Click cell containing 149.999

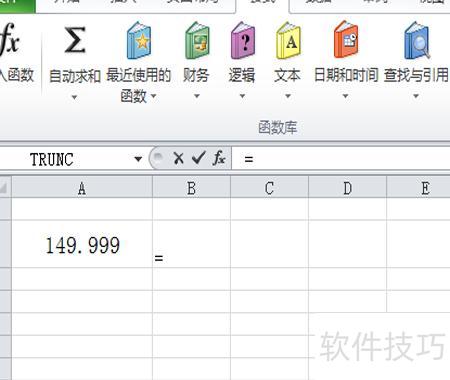click(x=82, y=244)
